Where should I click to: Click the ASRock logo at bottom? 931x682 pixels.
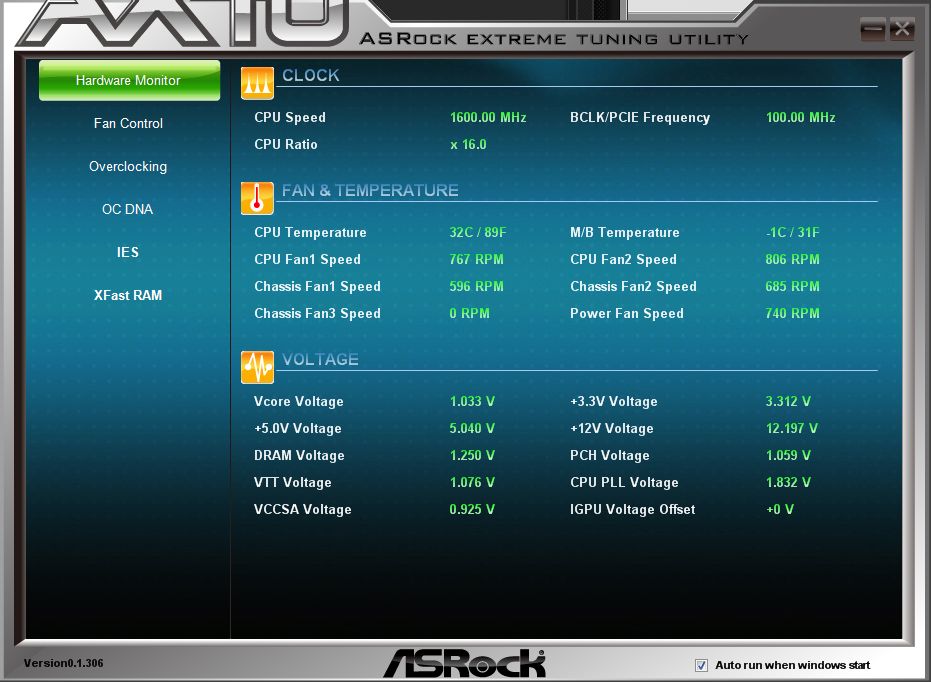click(465, 663)
